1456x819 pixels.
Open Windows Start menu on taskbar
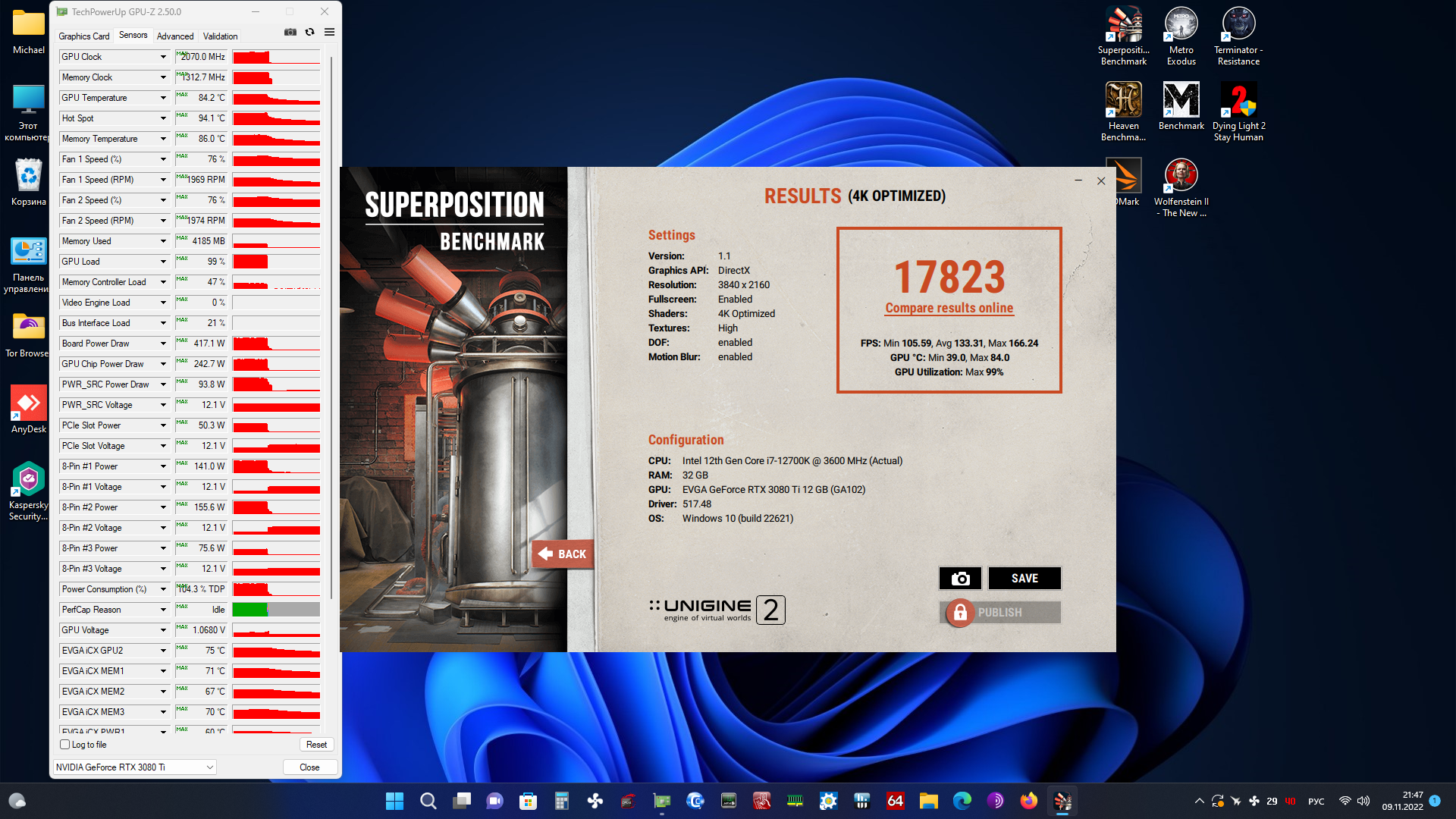[394, 801]
